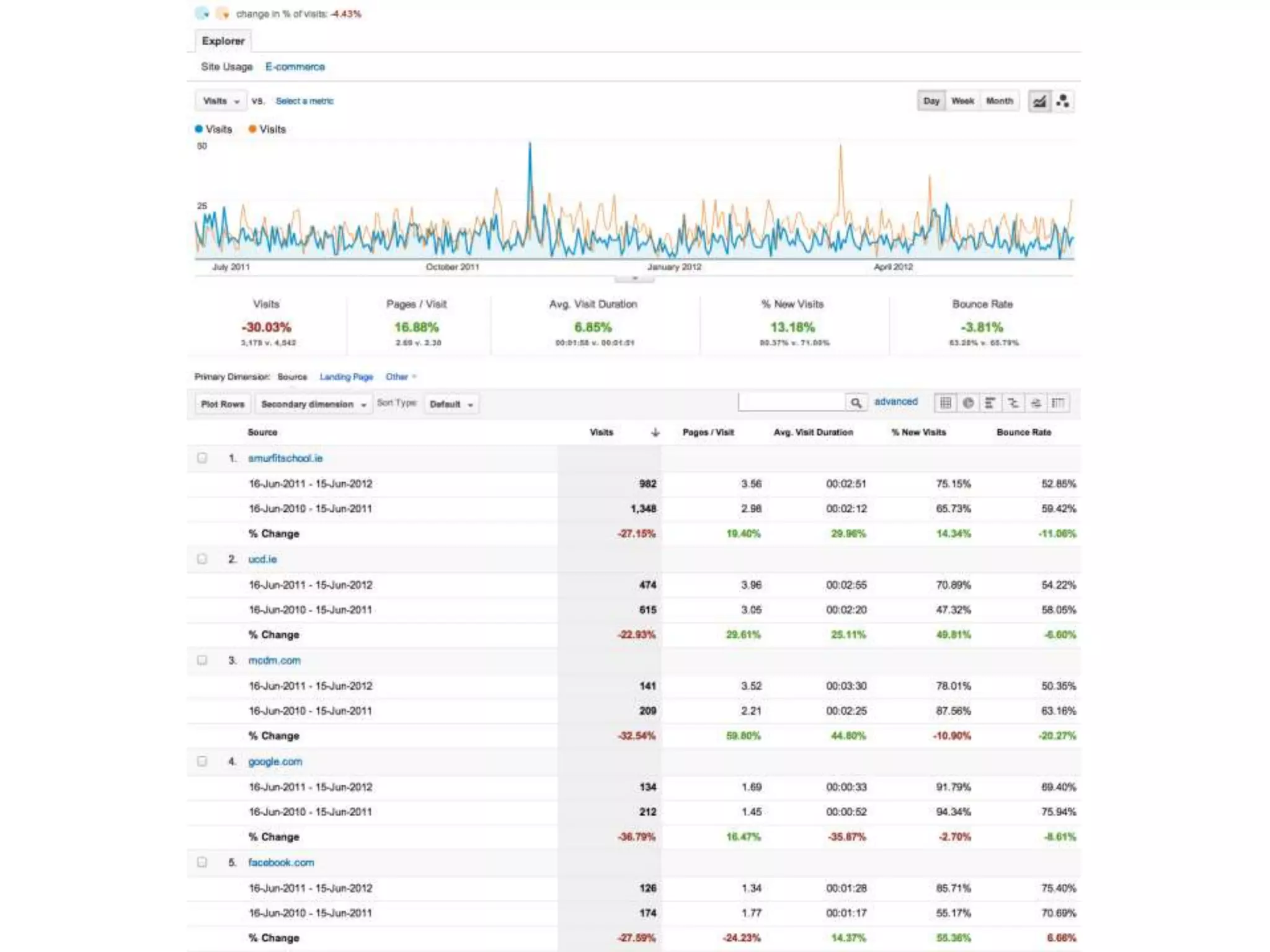Viewport: 1270px width, 952px height.
Task: Select the pivot table view icon
Action: [x=1058, y=403]
